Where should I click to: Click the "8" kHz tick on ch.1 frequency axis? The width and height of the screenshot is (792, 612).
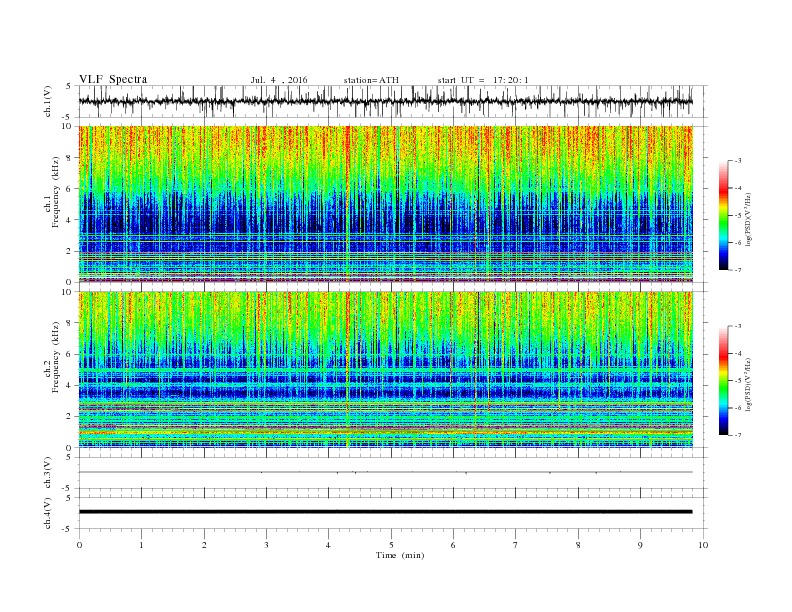70,158
